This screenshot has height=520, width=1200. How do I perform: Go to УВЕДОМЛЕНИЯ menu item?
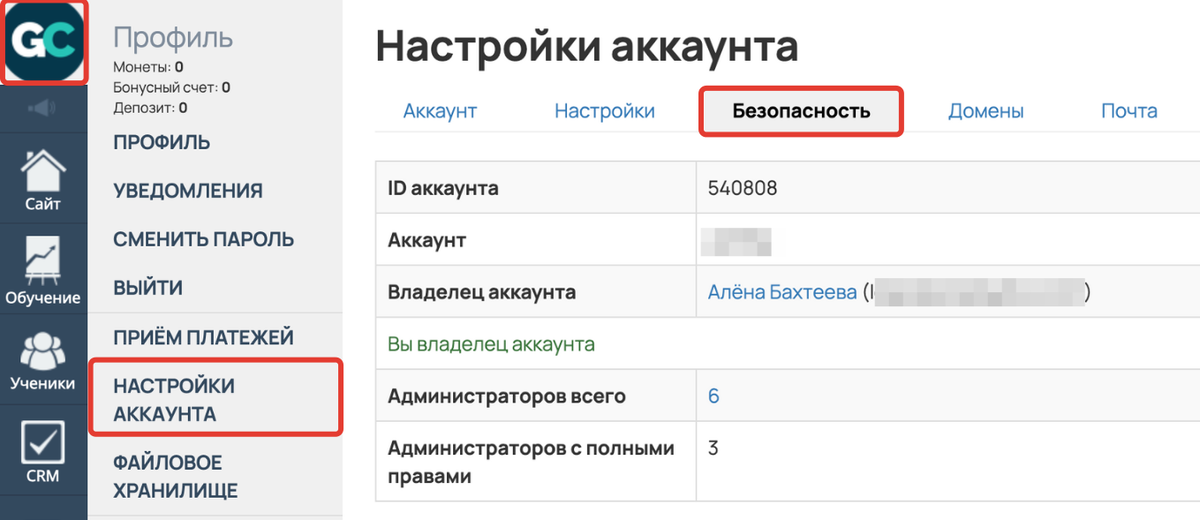[x=188, y=191]
